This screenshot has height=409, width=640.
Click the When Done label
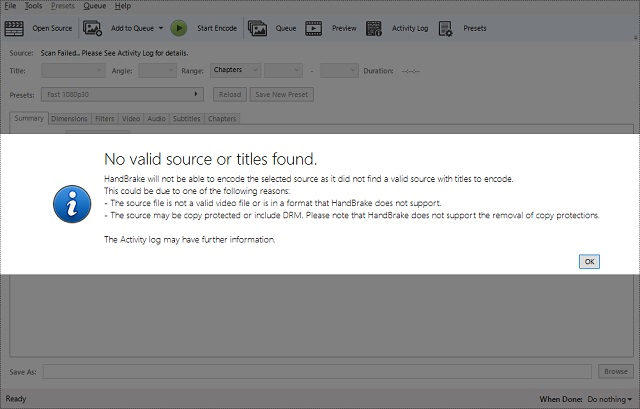click(x=561, y=399)
